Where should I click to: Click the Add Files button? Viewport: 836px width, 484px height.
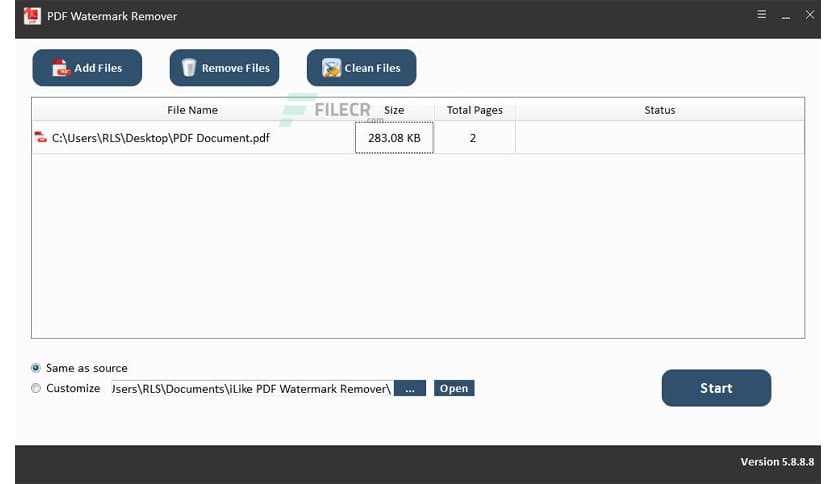tap(87, 68)
